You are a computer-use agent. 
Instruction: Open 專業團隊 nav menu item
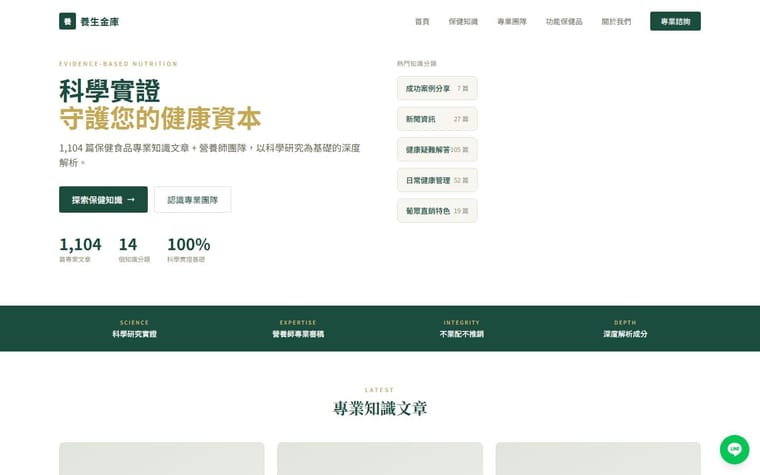click(512, 21)
